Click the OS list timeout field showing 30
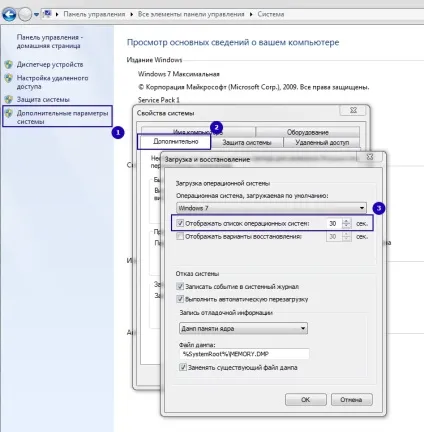Image resolution: width=424 pixels, height=432 pixels. click(x=334, y=223)
